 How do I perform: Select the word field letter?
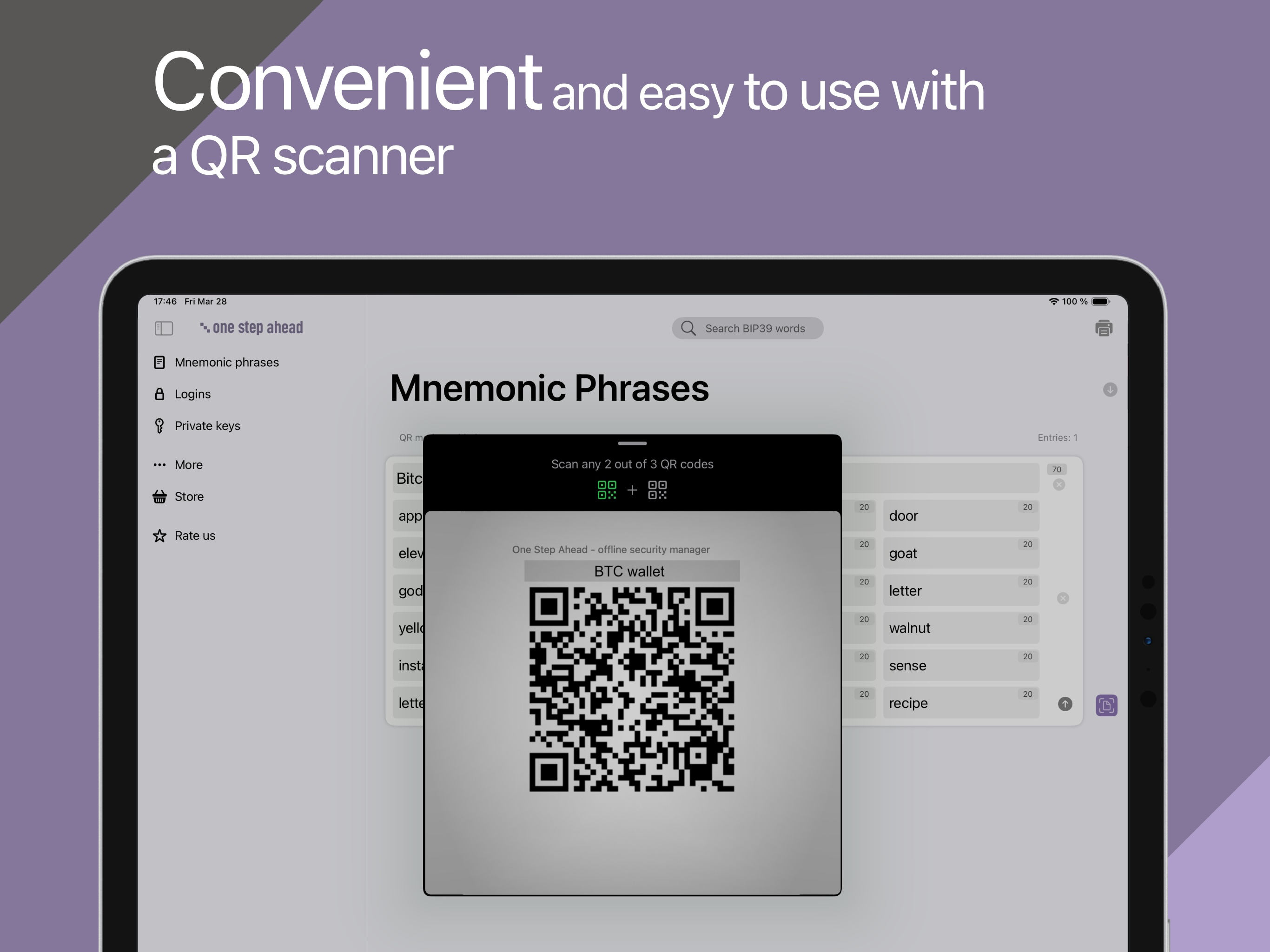[x=961, y=590]
